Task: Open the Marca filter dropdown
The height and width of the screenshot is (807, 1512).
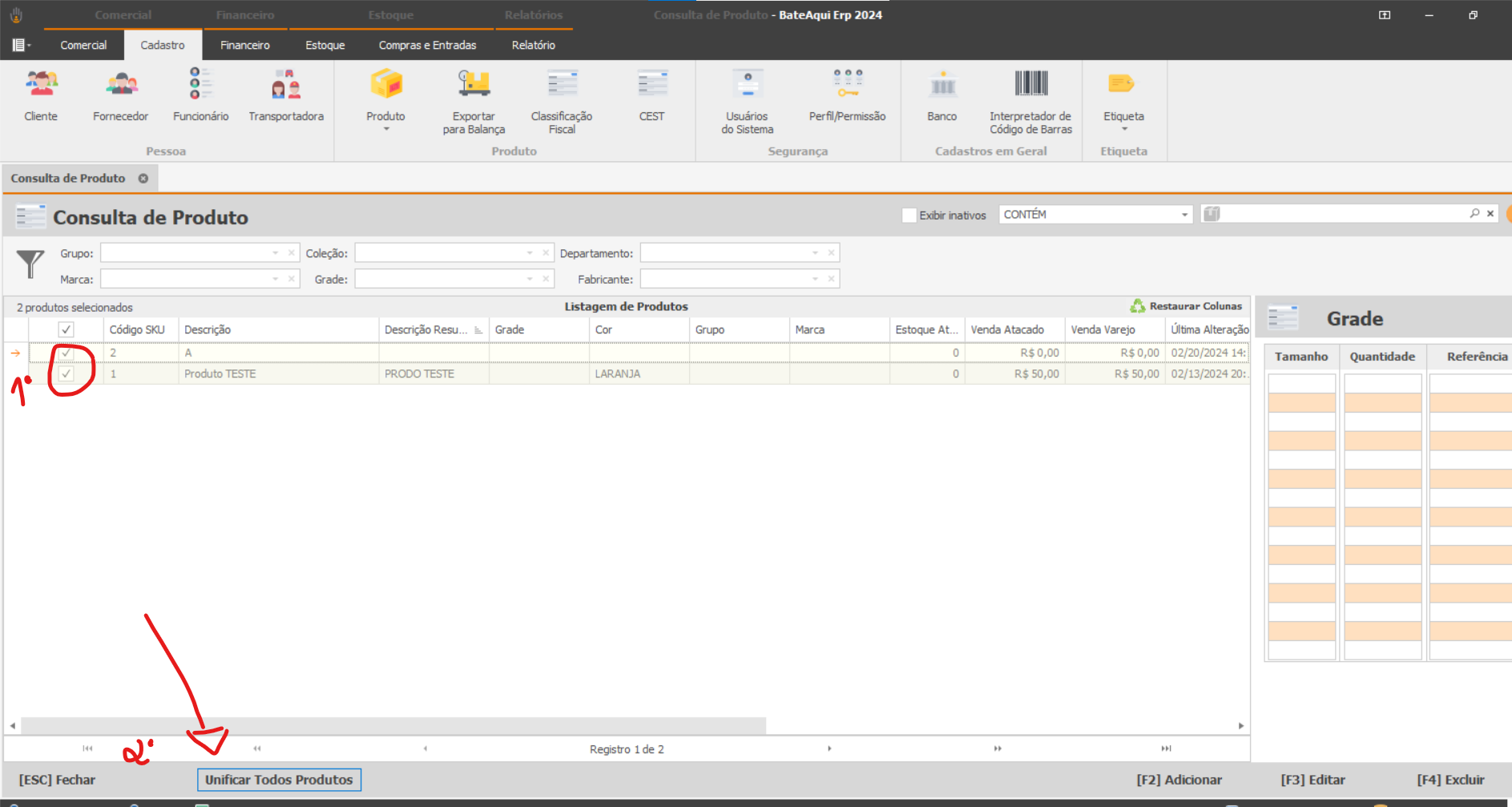Action: click(x=275, y=279)
